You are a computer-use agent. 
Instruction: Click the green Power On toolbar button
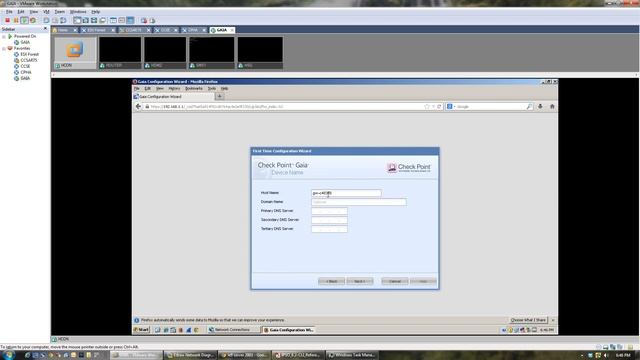click(24, 20)
